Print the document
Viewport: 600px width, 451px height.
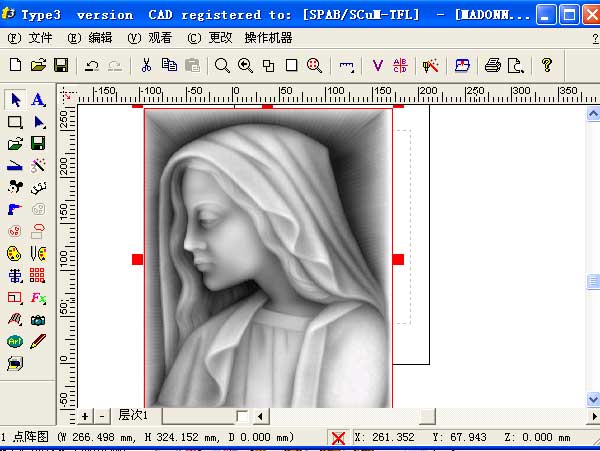tap(493, 65)
